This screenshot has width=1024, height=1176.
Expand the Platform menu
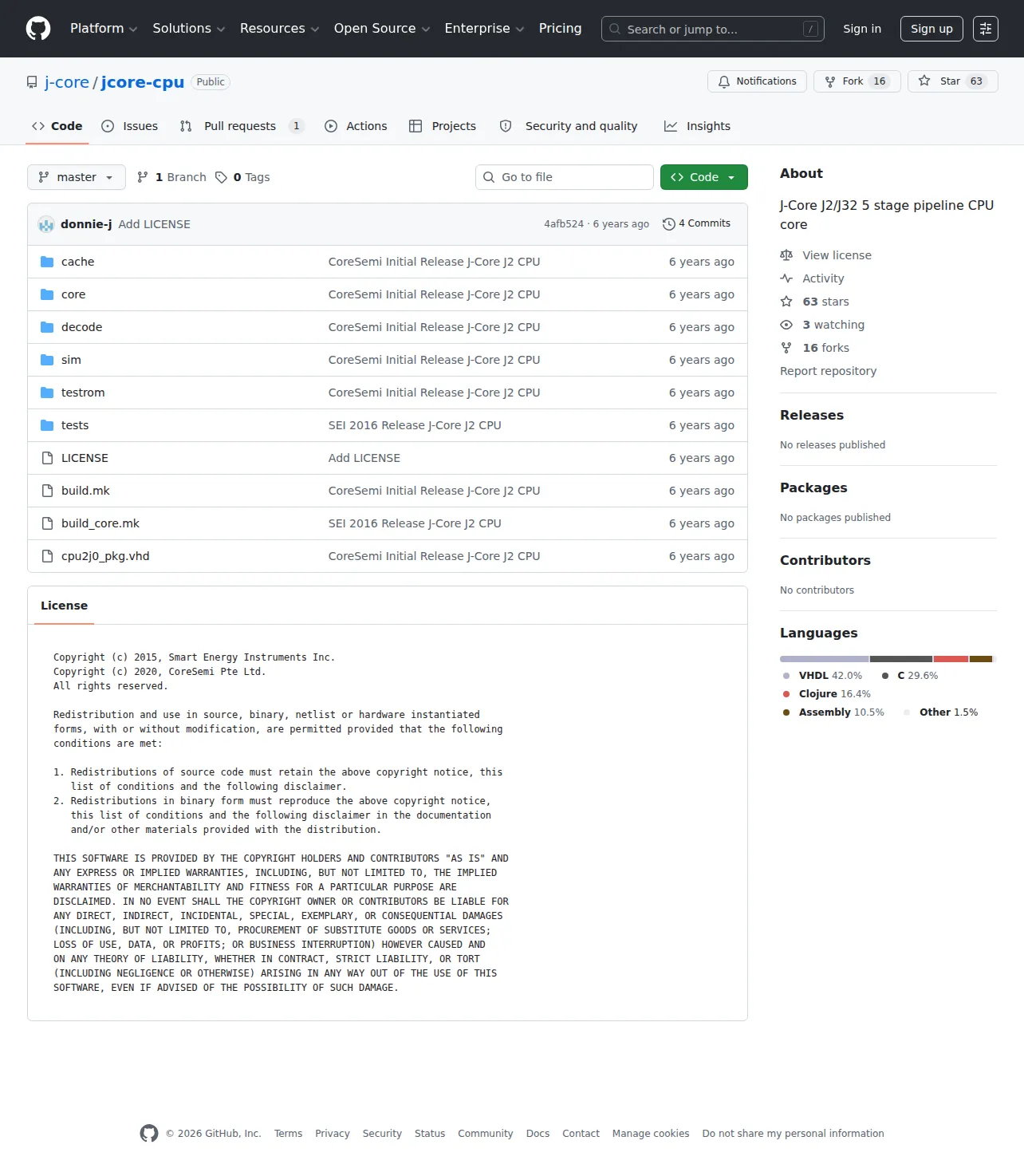(104, 29)
